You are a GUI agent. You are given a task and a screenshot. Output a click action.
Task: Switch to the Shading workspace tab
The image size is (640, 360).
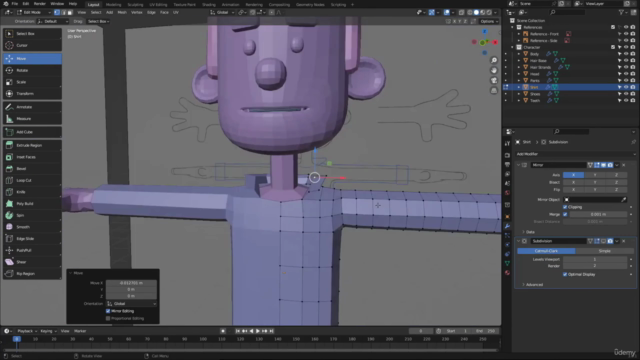209,4
